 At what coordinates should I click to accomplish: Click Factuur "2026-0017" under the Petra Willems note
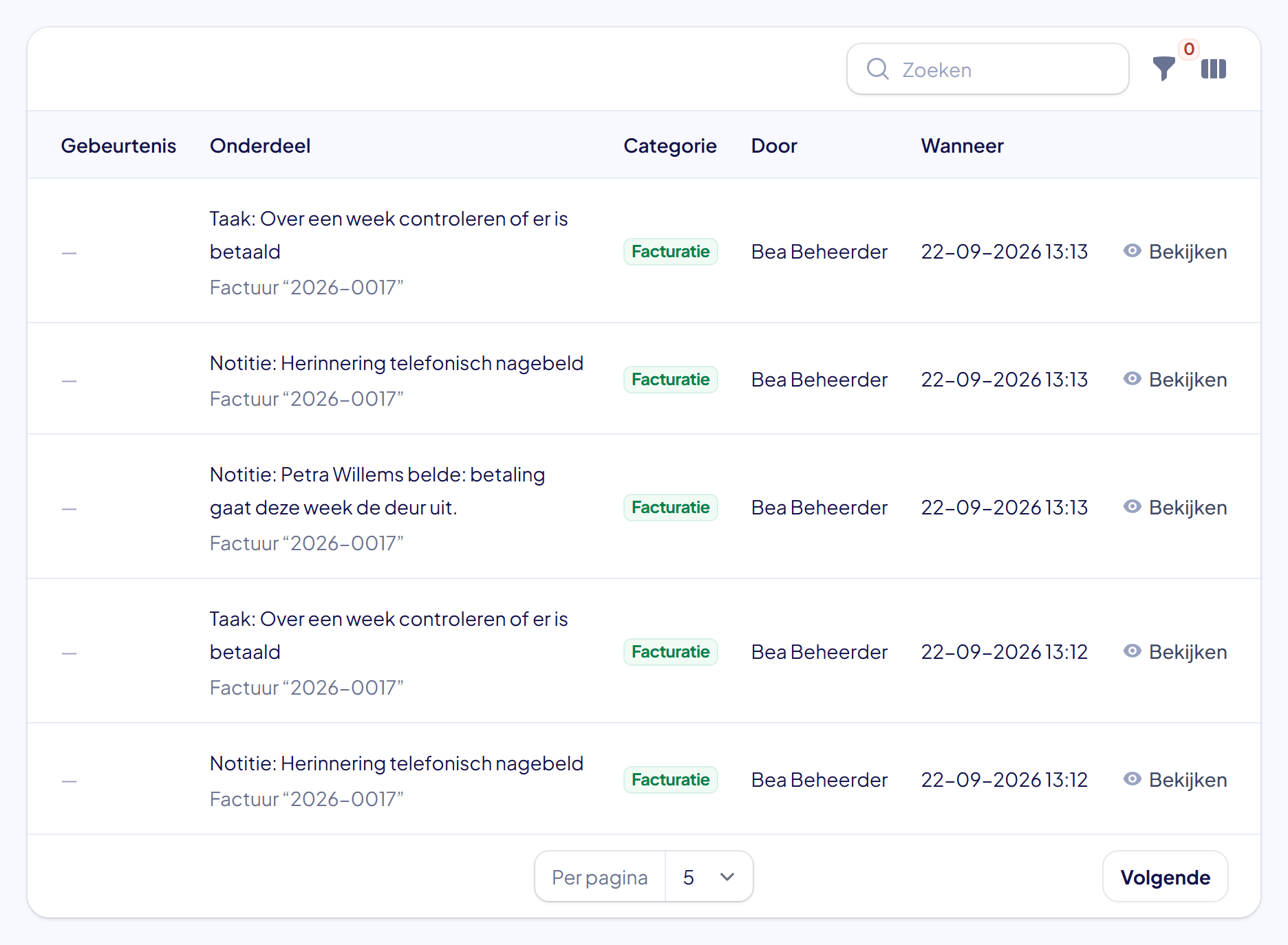[x=307, y=543]
